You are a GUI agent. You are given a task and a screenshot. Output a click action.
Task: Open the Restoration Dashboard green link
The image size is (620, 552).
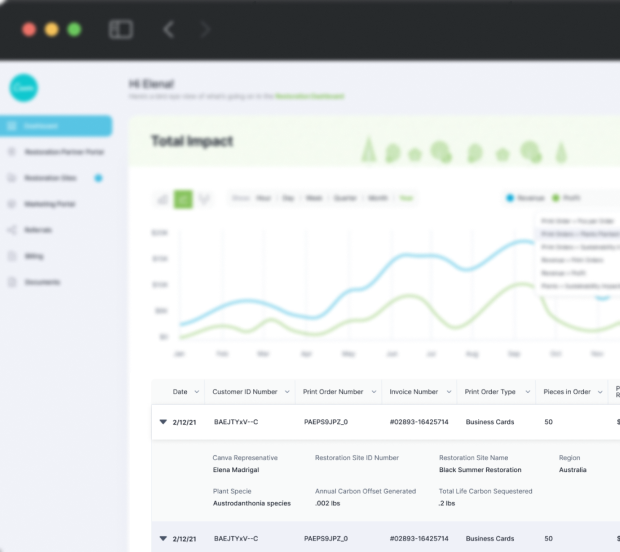click(310, 96)
